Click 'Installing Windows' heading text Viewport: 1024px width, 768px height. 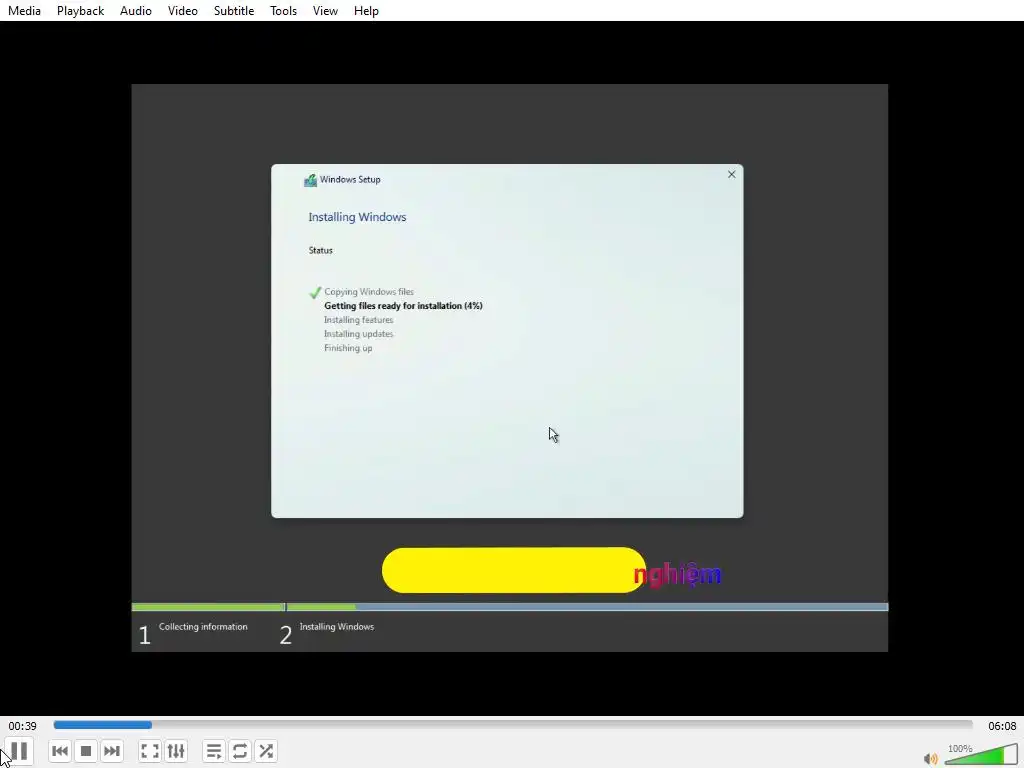pos(357,217)
